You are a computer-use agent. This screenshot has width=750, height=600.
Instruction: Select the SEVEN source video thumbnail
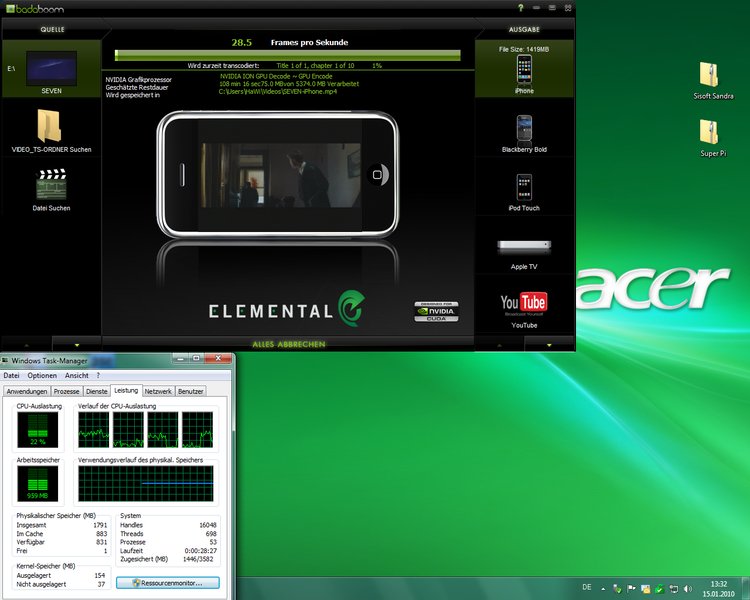[x=51, y=68]
